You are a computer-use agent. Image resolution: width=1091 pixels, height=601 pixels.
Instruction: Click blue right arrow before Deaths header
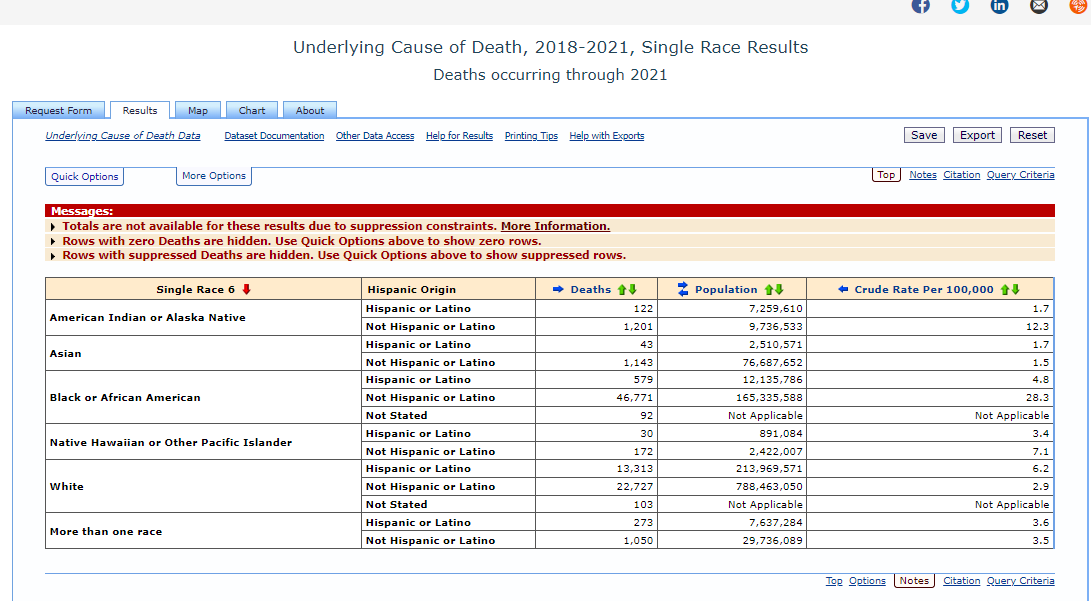click(x=558, y=289)
